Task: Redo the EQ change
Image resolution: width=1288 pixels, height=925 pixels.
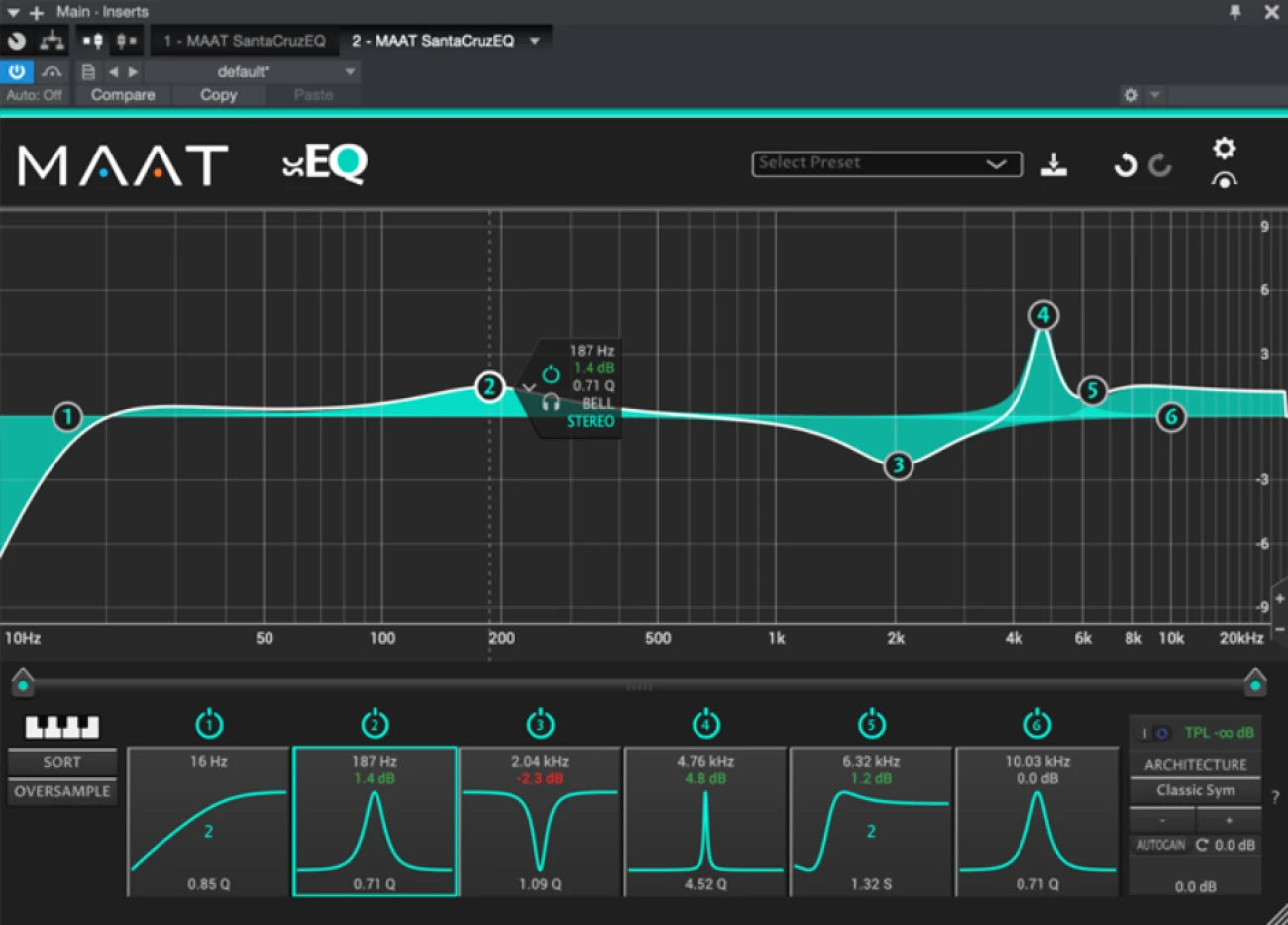Action: coord(1160,164)
